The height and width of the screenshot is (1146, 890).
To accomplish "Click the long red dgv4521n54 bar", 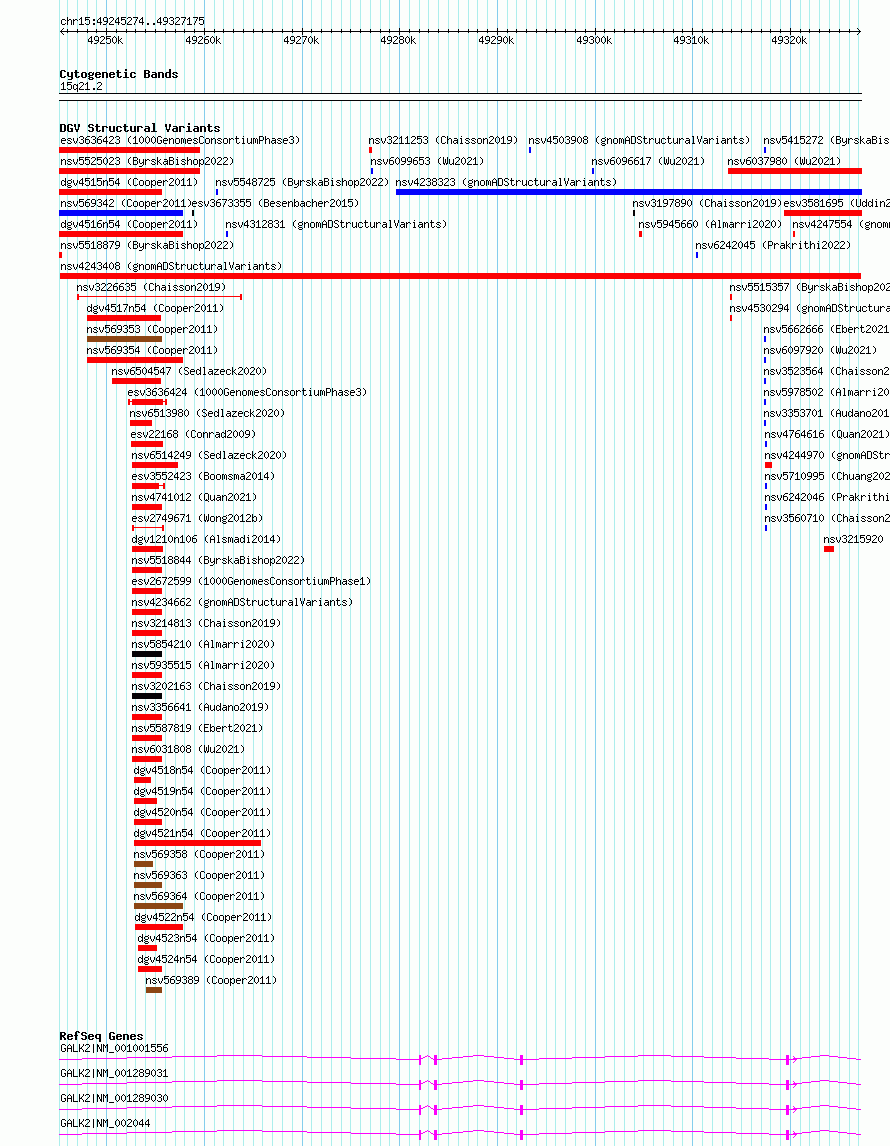I will tap(197, 843).
